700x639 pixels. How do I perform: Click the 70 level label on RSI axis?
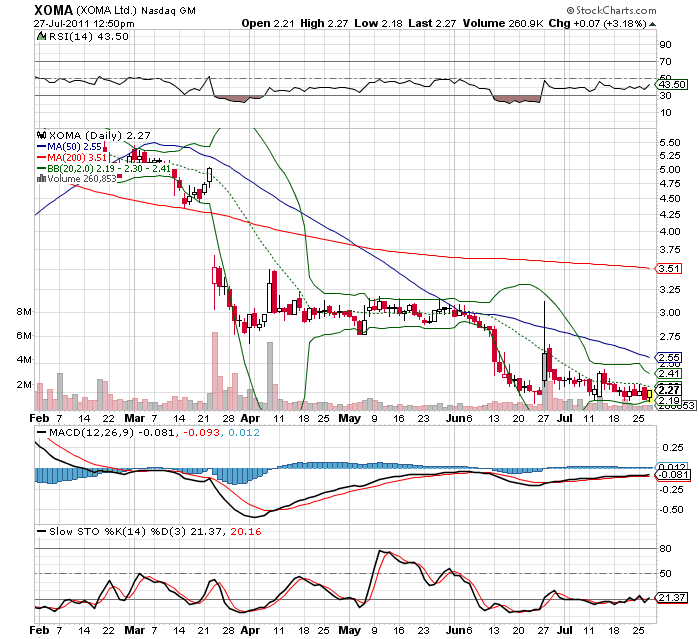665,61
